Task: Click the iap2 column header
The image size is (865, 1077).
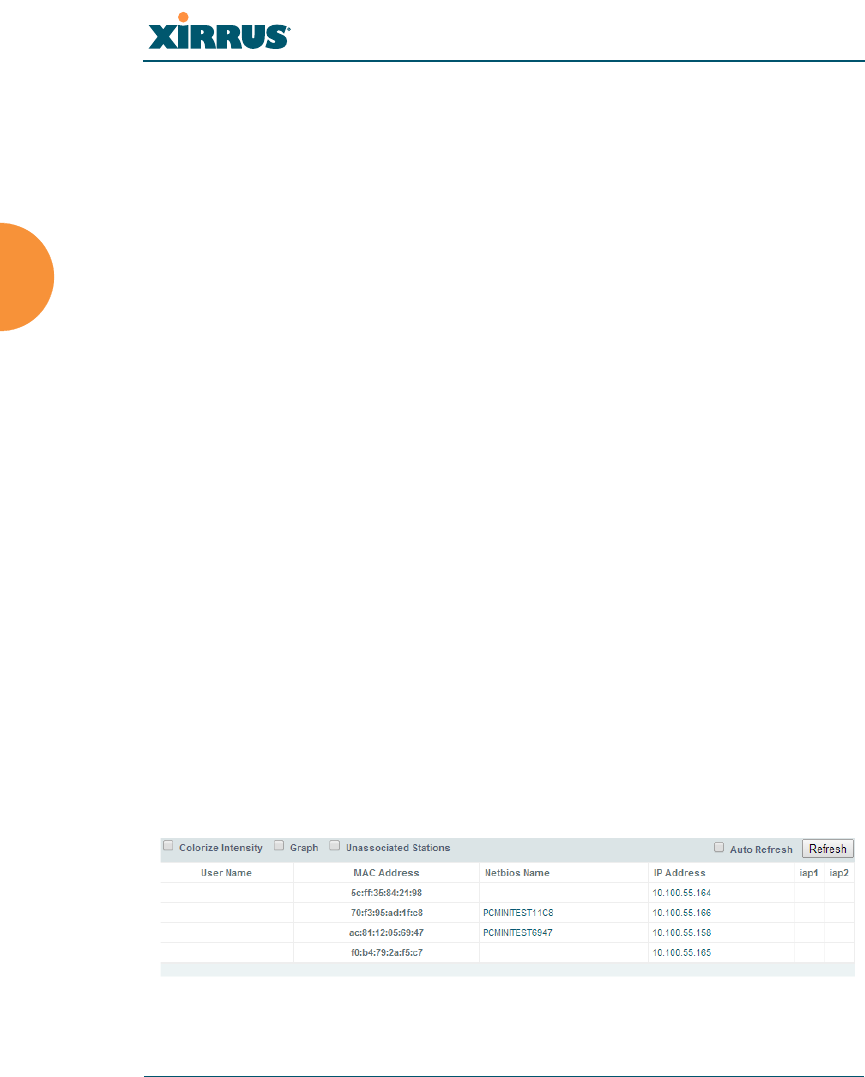Action: (x=839, y=873)
